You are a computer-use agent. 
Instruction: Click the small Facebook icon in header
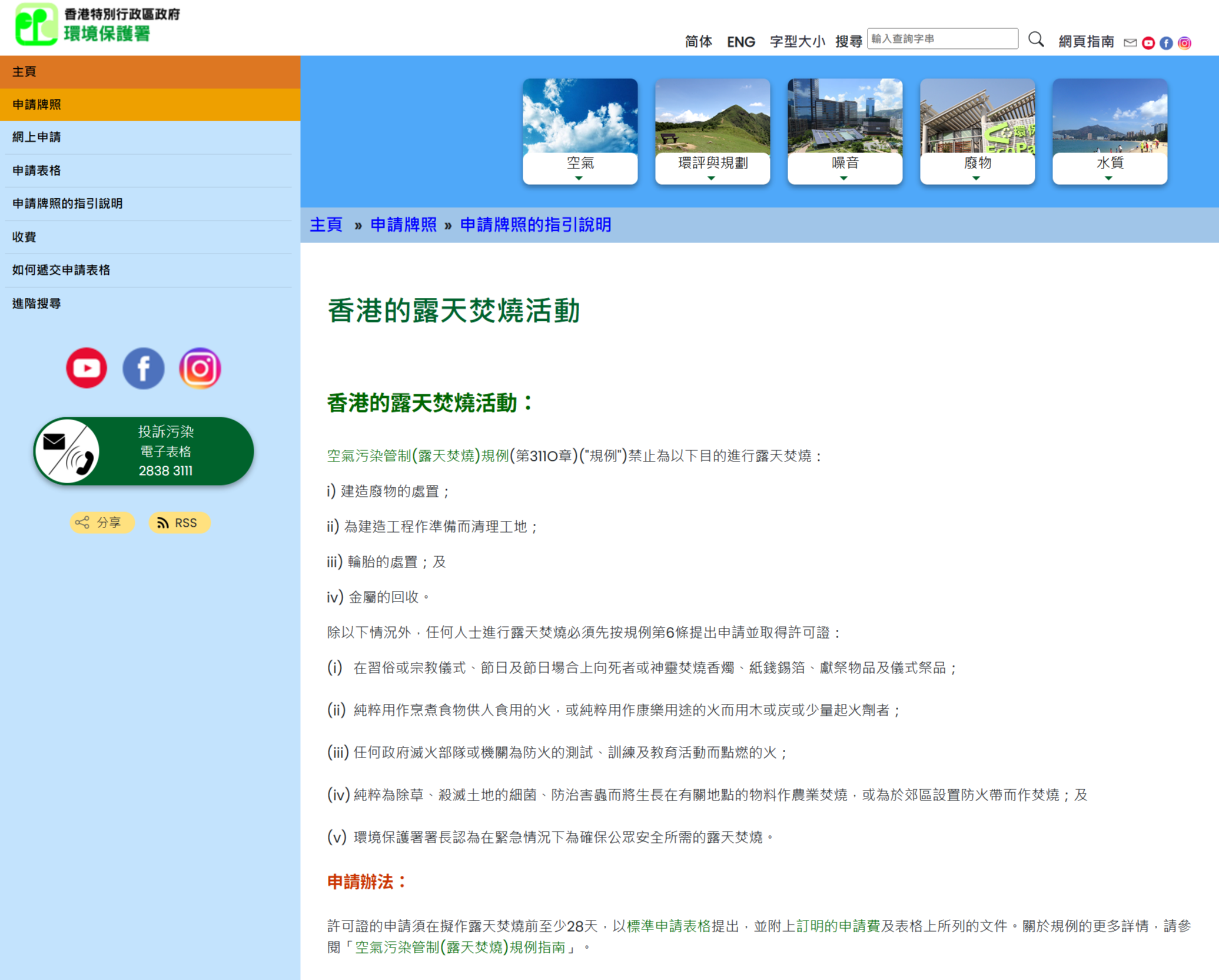pos(1166,43)
